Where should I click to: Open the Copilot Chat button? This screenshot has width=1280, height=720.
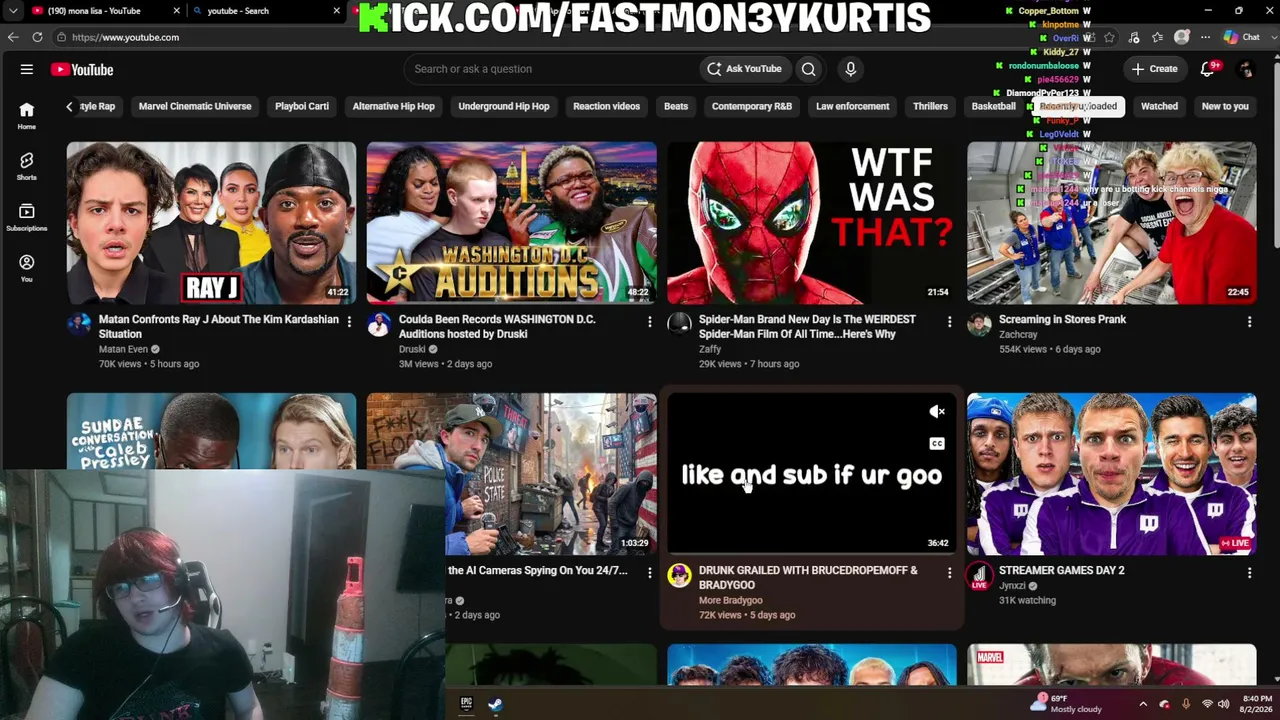coord(1241,37)
